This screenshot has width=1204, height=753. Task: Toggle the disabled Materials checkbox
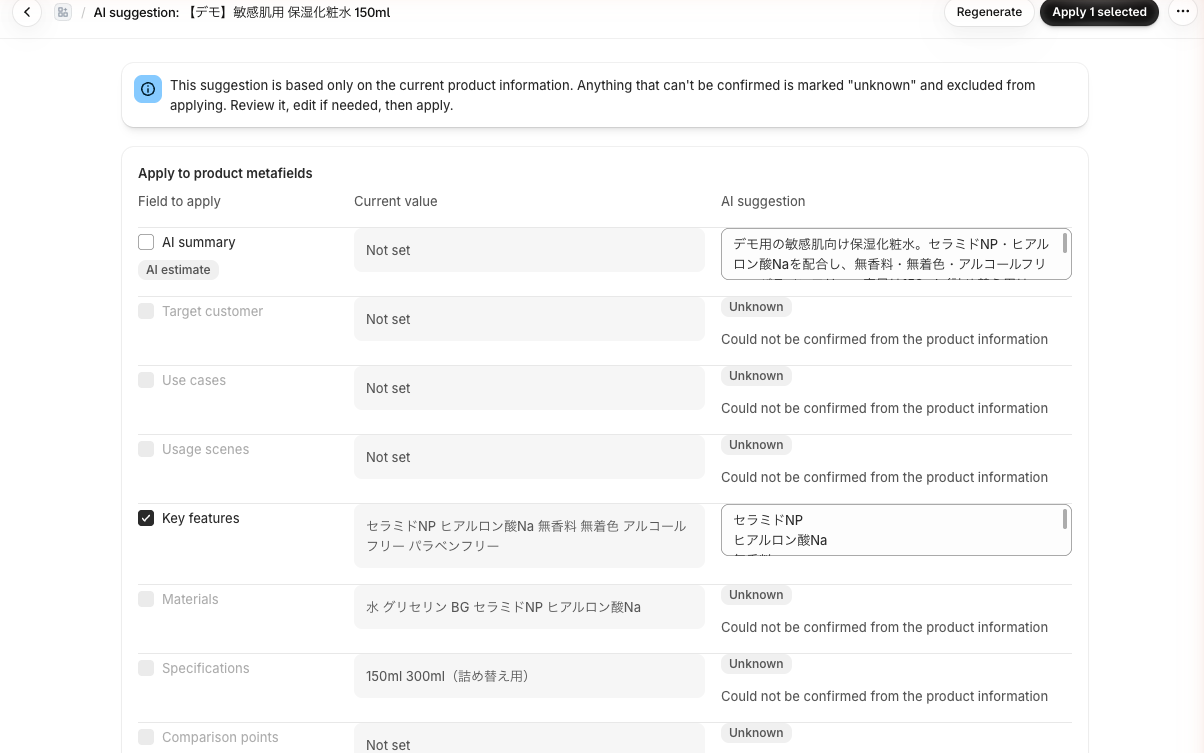146,599
